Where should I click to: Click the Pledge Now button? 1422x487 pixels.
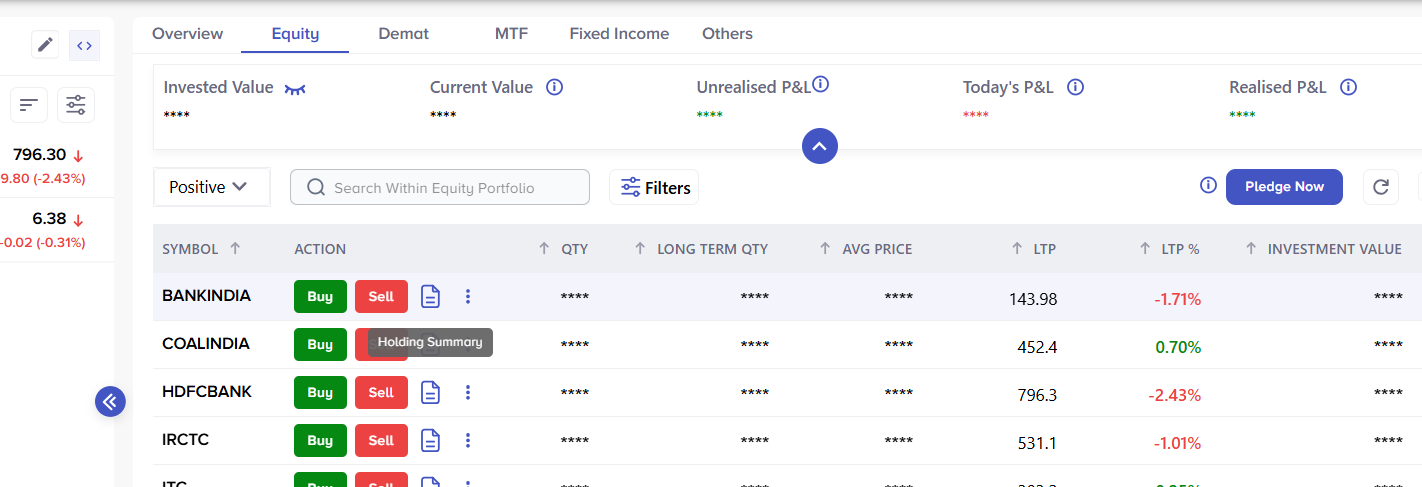click(x=1284, y=187)
